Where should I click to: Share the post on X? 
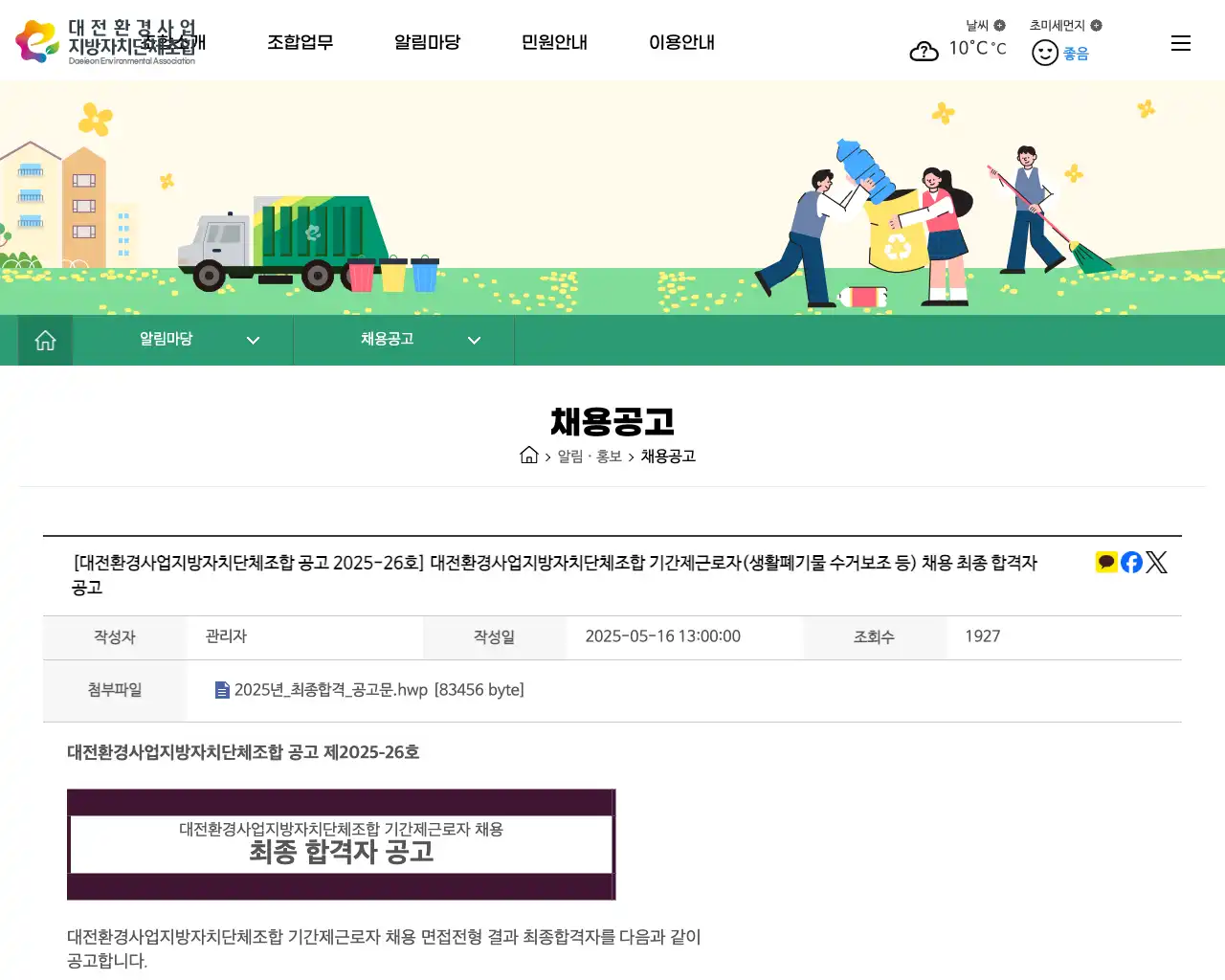tap(1156, 562)
